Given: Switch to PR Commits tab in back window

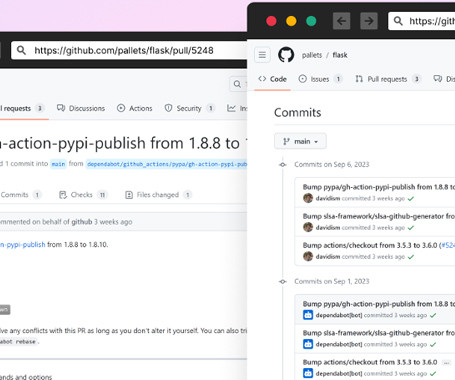Looking at the screenshot, I should coord(21,195).
